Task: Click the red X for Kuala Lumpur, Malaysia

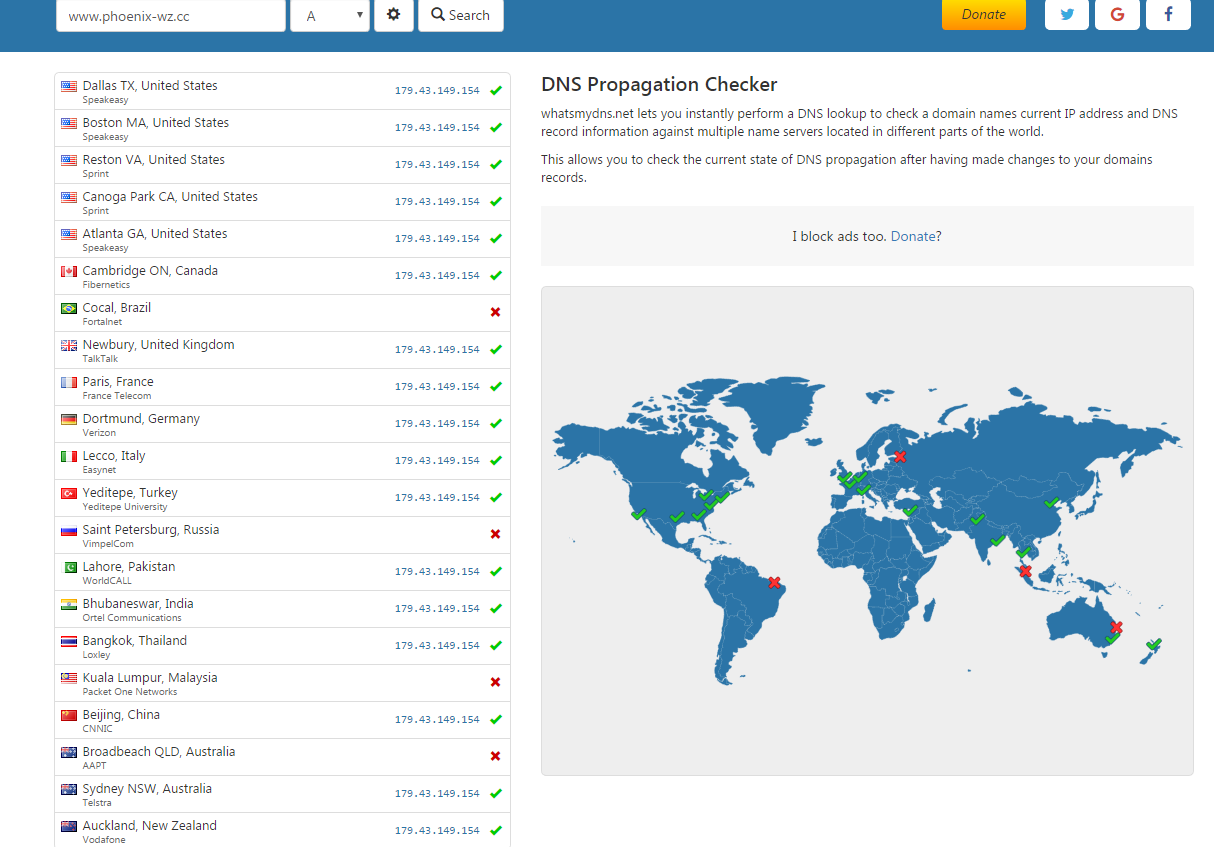Action: (496, 683)
